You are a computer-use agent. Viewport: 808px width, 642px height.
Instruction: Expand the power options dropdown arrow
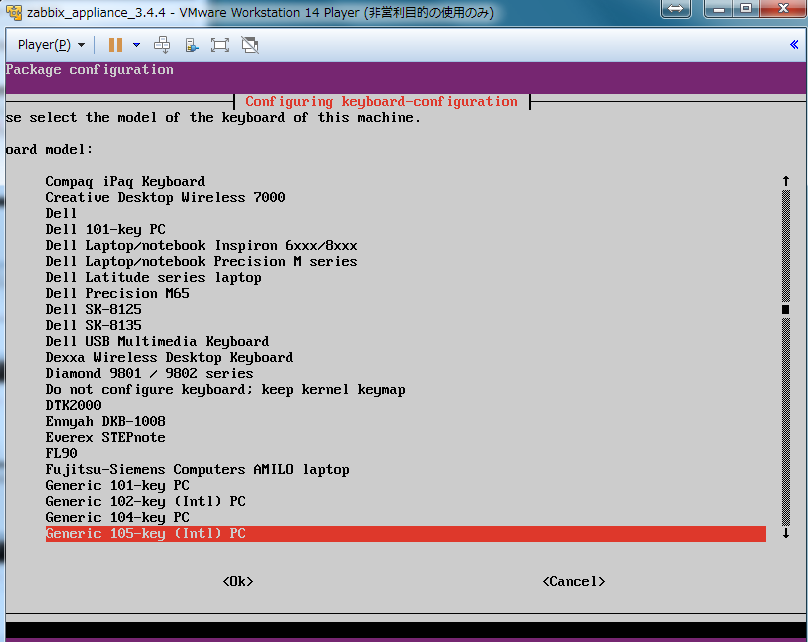pos(137,45)
